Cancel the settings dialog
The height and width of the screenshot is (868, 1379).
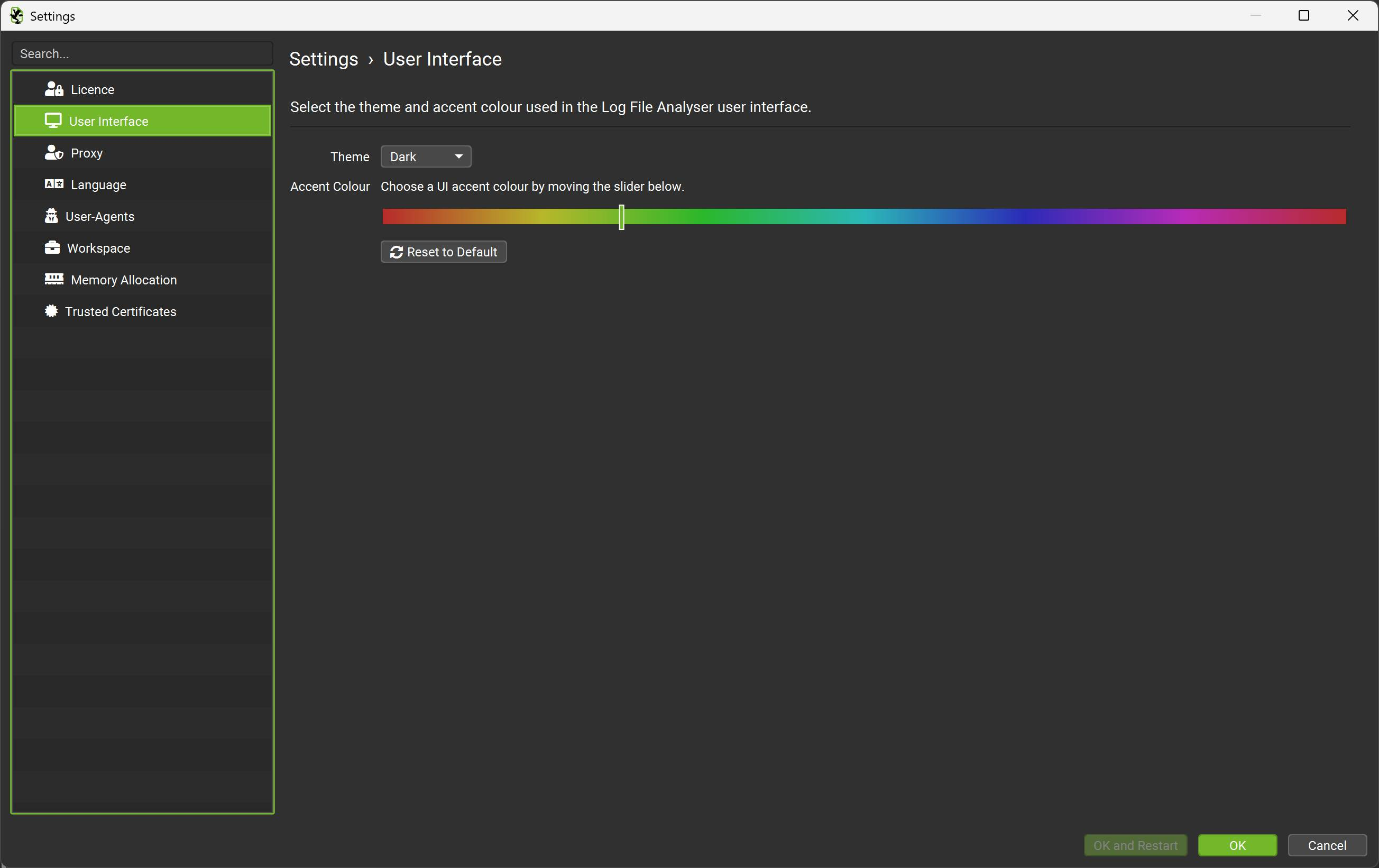tap(1326, 845)
